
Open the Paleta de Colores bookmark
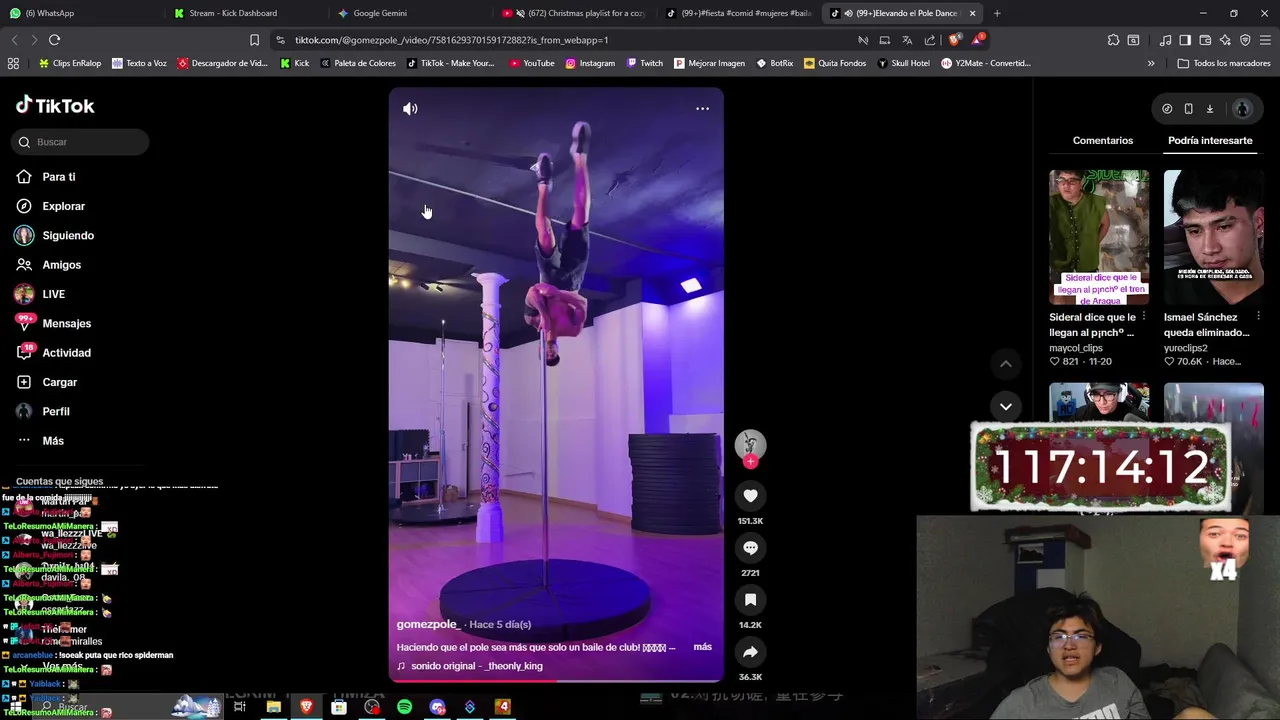[357, 63]
